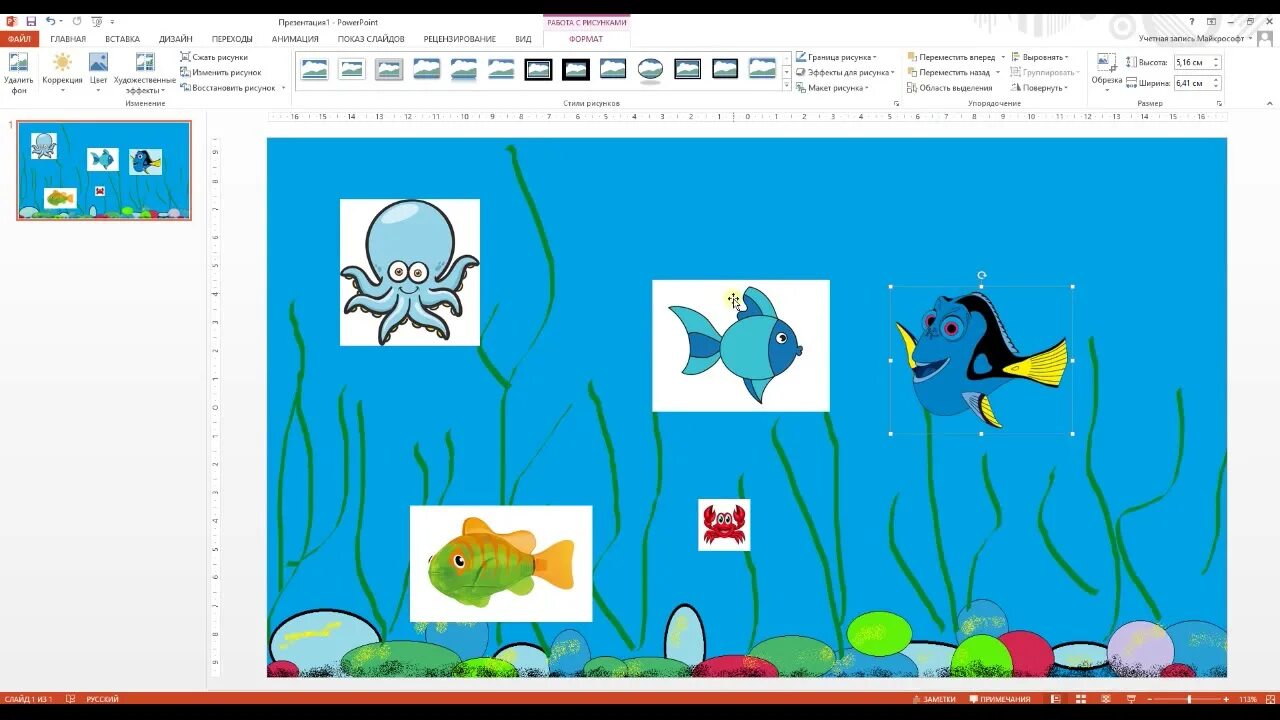Viewport: 1280px width, 720px height.
Task: Open the Коррекция (Corrections) options
Action: (62, 72)
